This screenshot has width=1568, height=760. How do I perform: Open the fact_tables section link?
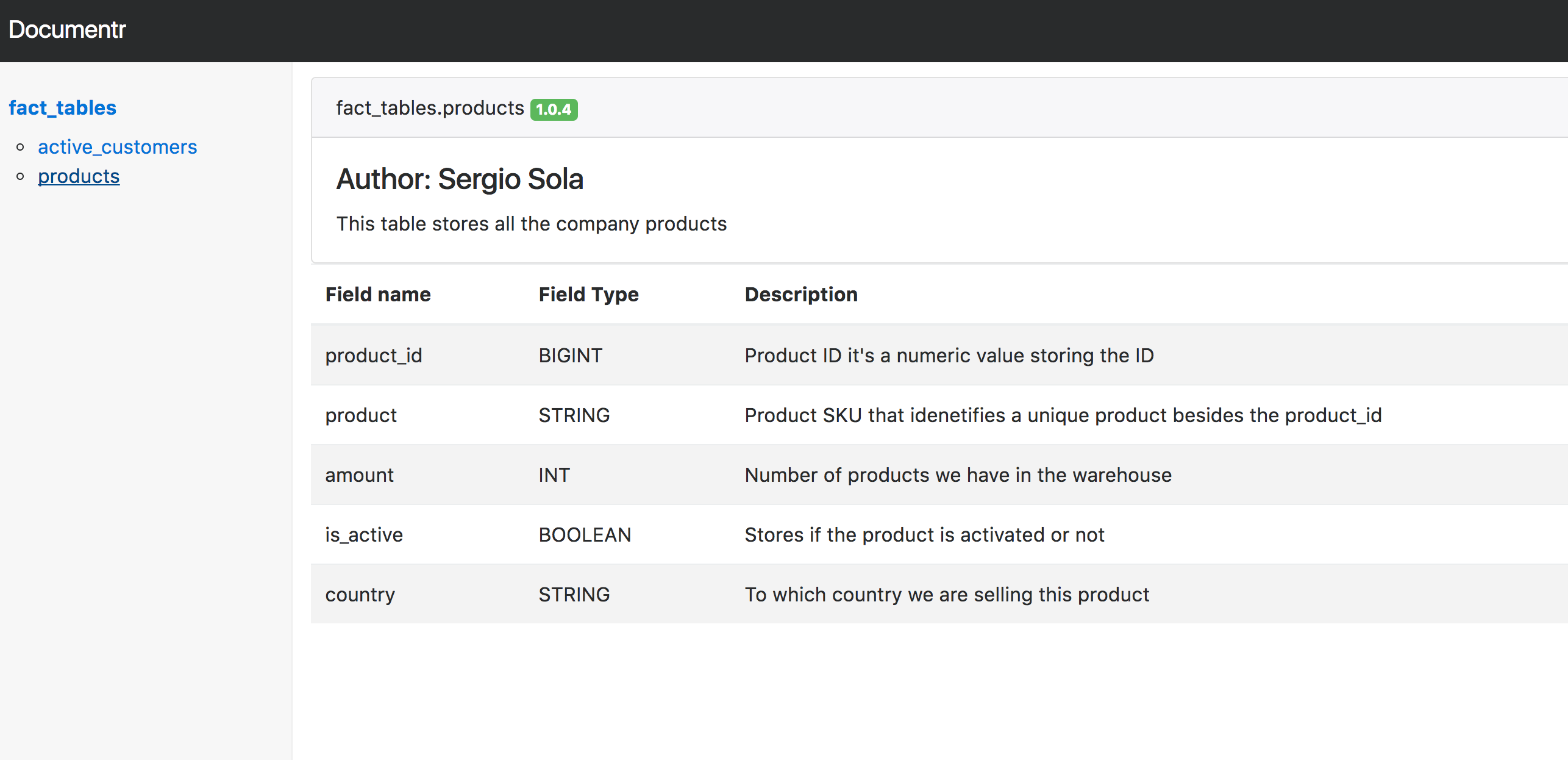pos(62,108)
